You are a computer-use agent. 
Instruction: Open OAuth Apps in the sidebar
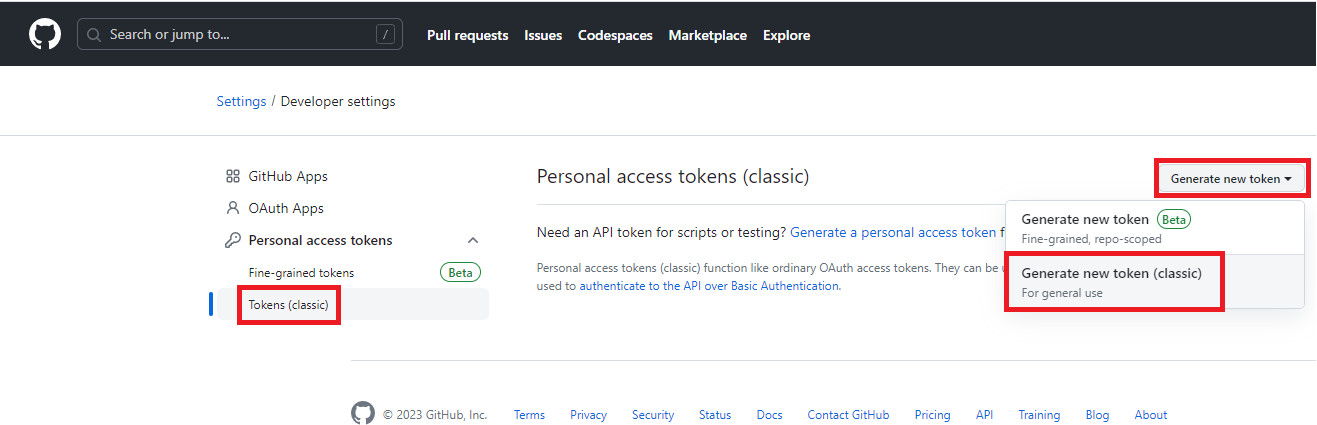286,208
